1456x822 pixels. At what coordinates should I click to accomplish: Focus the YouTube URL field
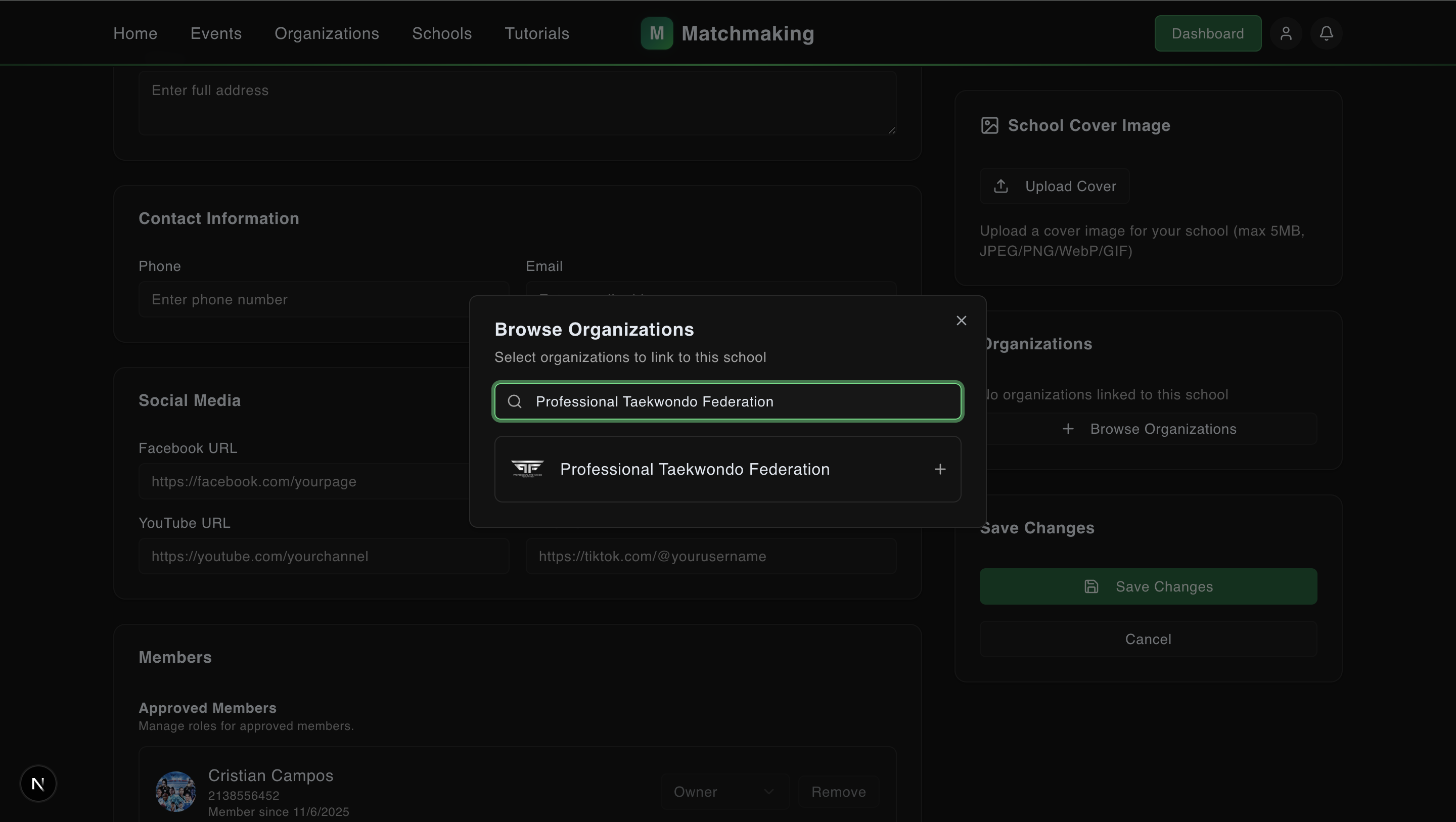[324, 556]
